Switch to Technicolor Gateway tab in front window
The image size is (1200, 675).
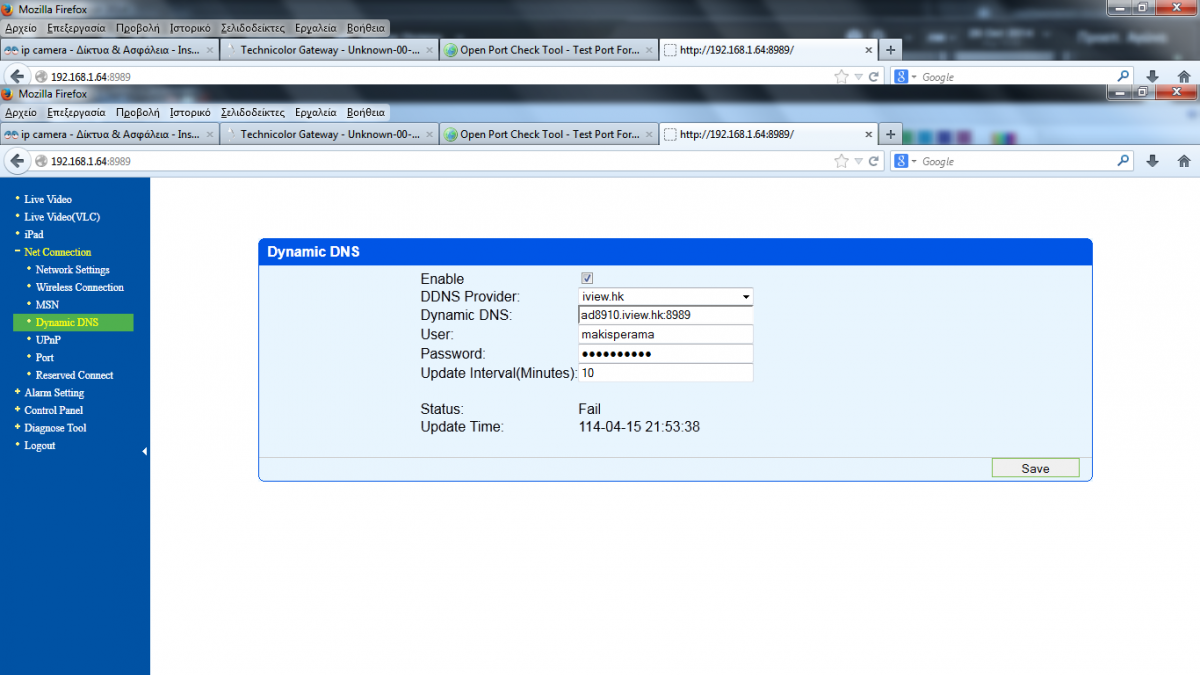tap(328, 134)
